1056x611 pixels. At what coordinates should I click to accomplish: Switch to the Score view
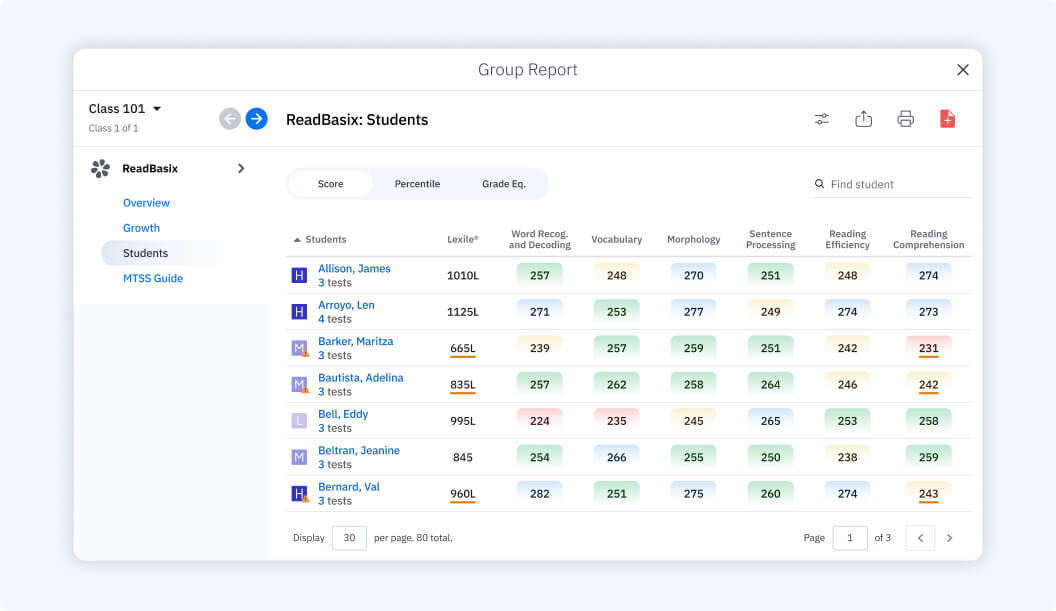pyautogui.click(x=331, y=184)
